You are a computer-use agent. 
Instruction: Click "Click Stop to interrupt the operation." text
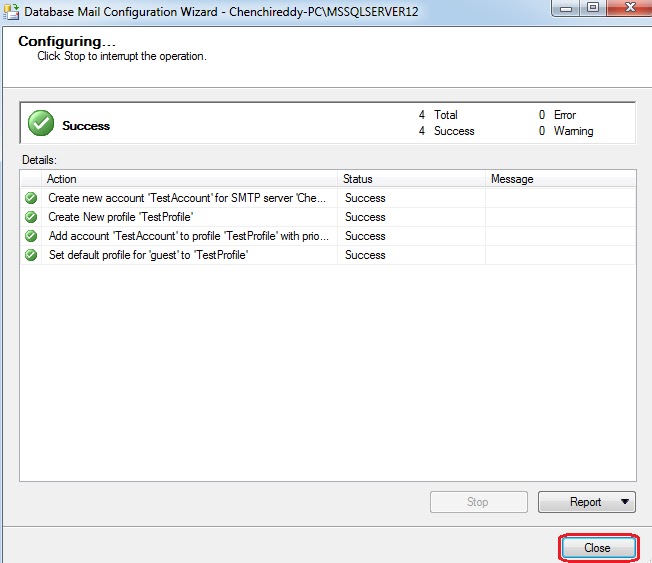[x=122, y=56]
